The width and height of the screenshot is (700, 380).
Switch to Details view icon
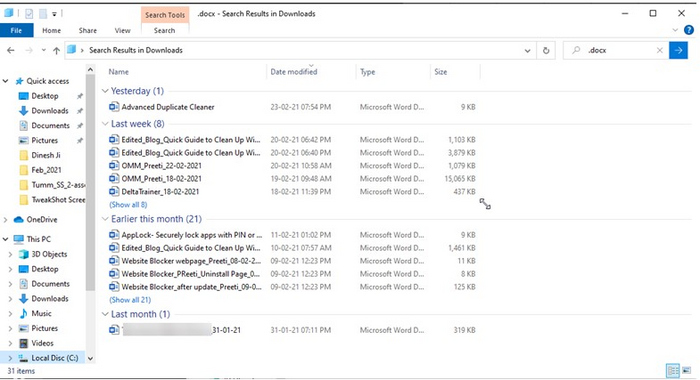672,370
